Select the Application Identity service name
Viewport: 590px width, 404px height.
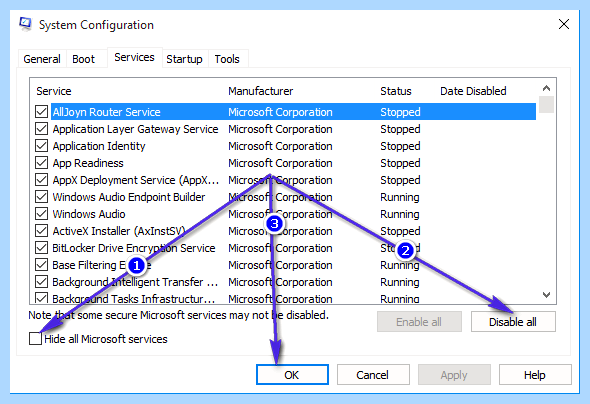[99, 146]
